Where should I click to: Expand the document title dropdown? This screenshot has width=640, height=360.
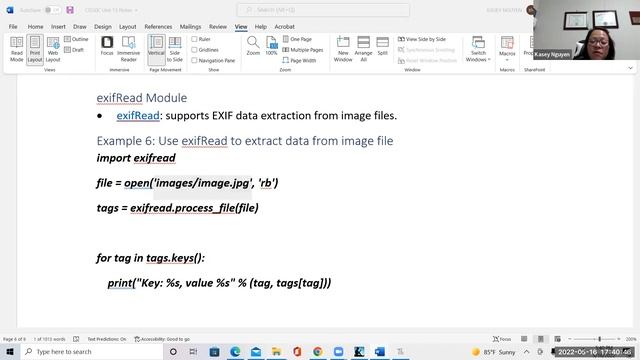[x=136, y=10]
